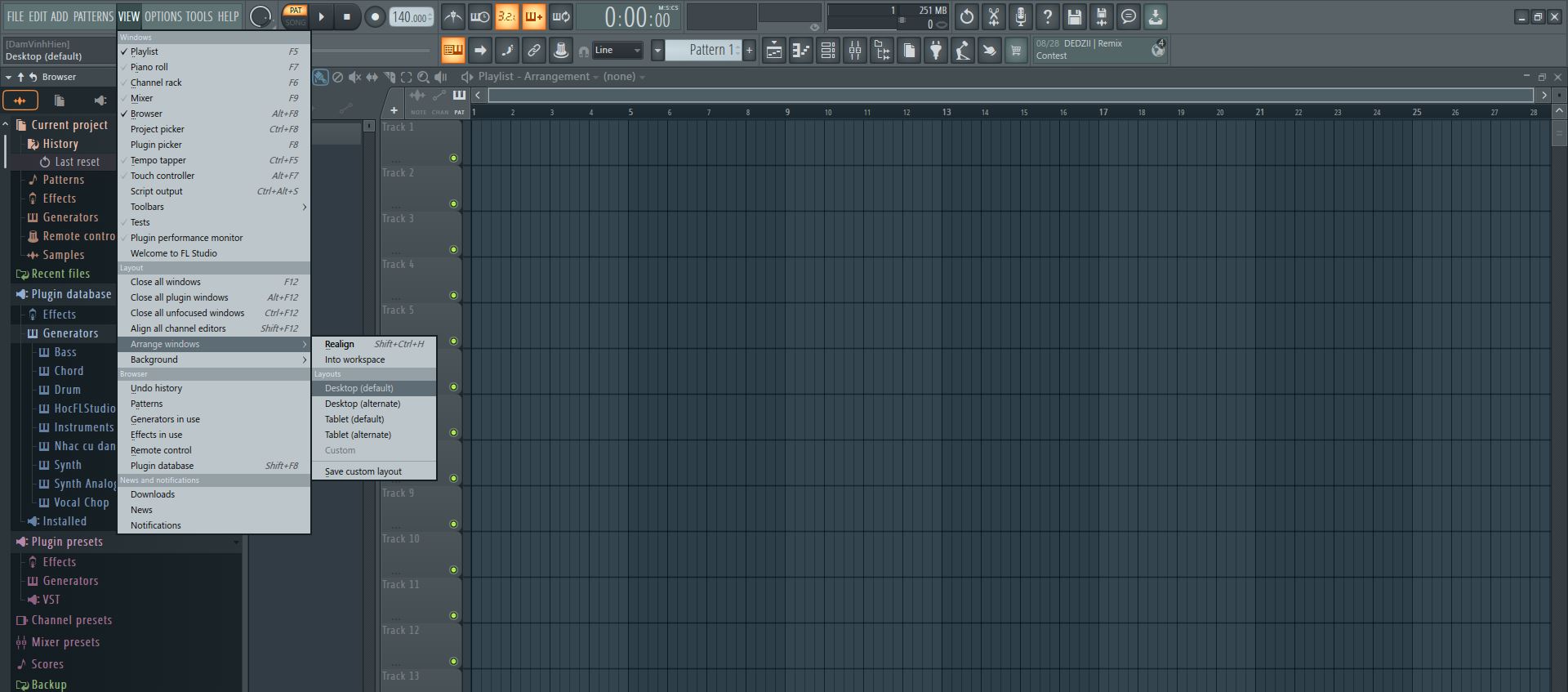The width and height of the screenshot is (1568, 692).
Task: Choose Save custom layout
Action: (x=363, y=471)
